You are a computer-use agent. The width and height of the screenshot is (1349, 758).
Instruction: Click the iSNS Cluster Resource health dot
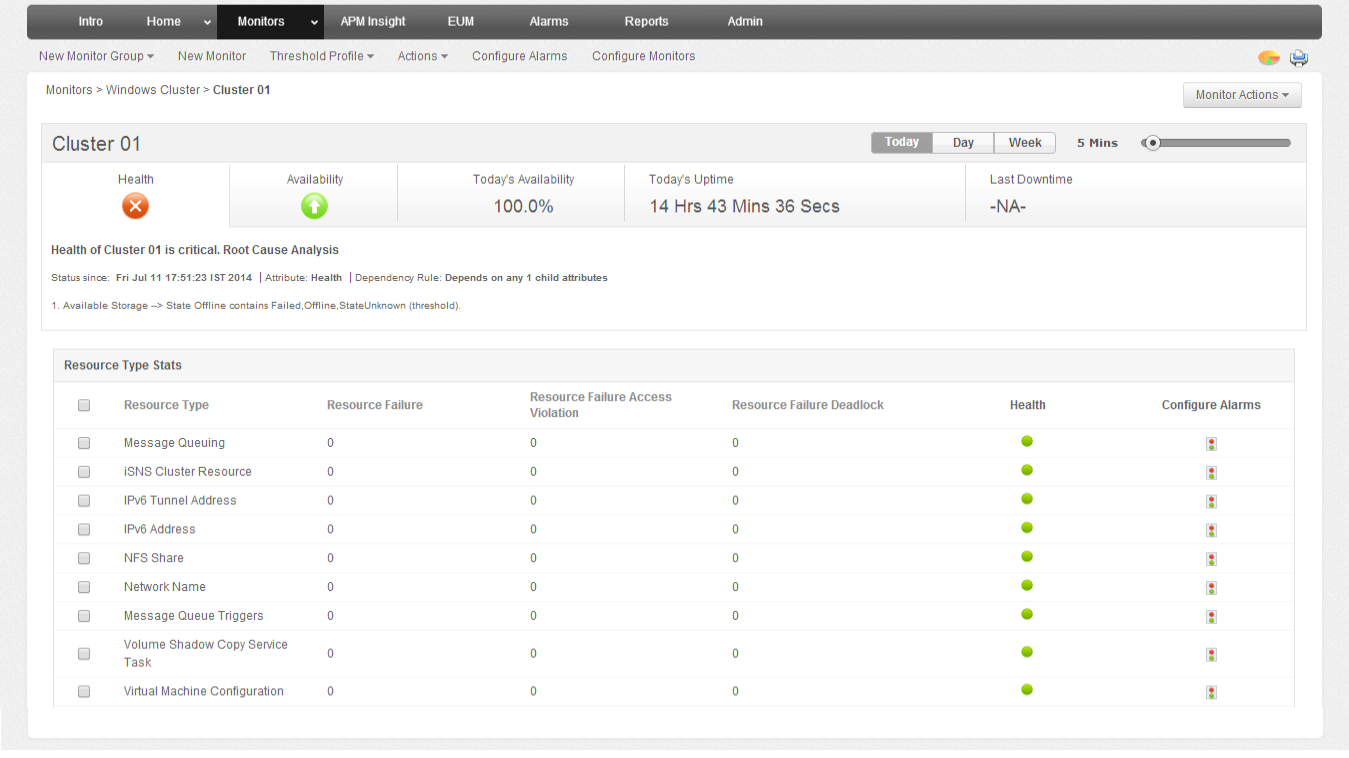point(1027,470)
